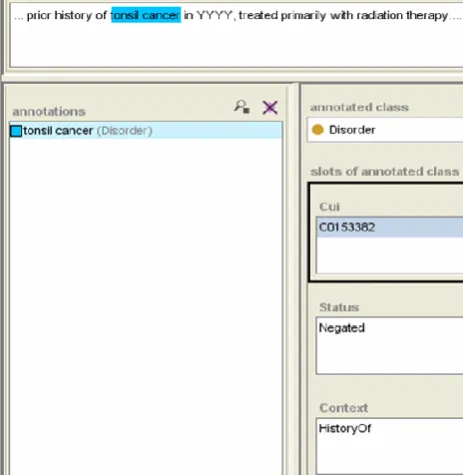This screenshot has width=463, height=475.
Task: Delete annotation with the purple X icon
Action: tap(270, 107)
